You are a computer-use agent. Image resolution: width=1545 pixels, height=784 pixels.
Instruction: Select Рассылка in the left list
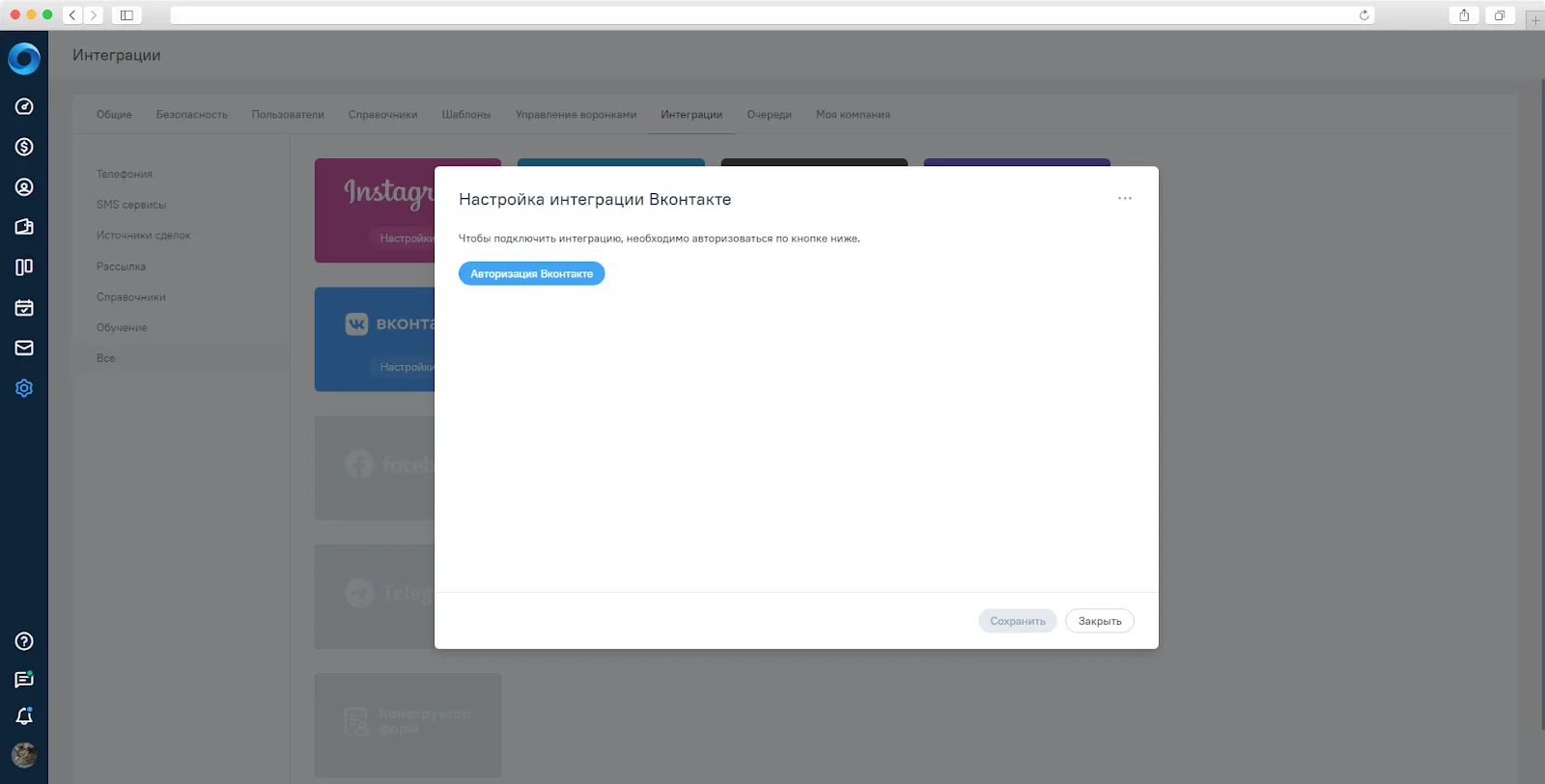121,266
